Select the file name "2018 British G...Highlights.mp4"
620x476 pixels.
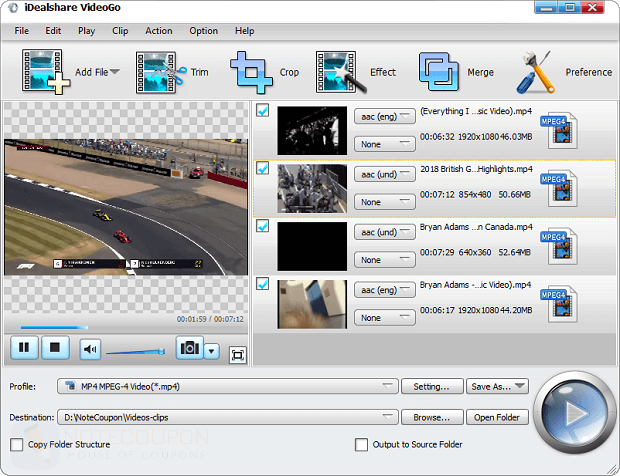pyautogui.click(x=476, y=169)
